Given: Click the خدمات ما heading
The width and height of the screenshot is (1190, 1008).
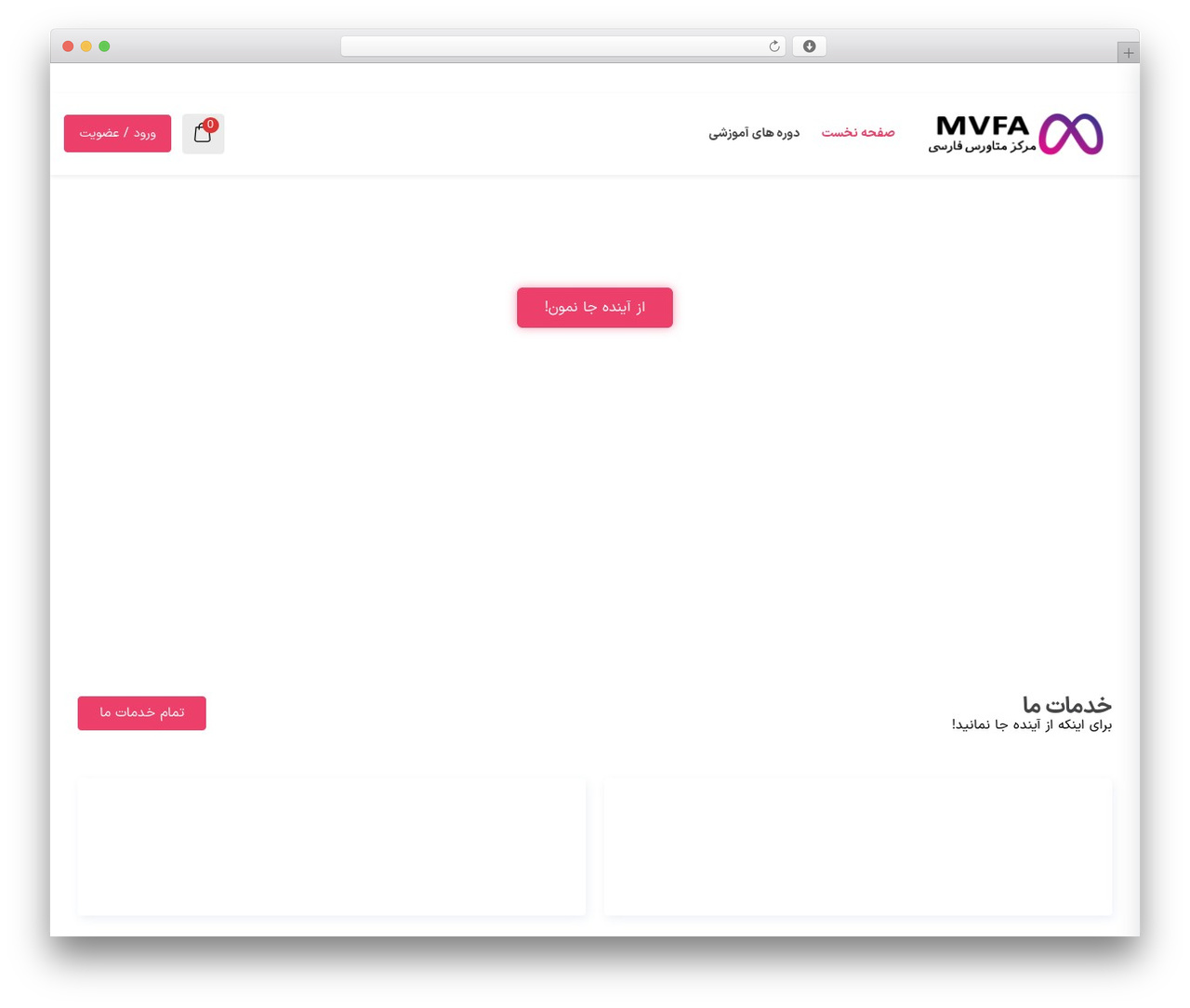Looking at the screenshot, I should (x=1066, y=704).
